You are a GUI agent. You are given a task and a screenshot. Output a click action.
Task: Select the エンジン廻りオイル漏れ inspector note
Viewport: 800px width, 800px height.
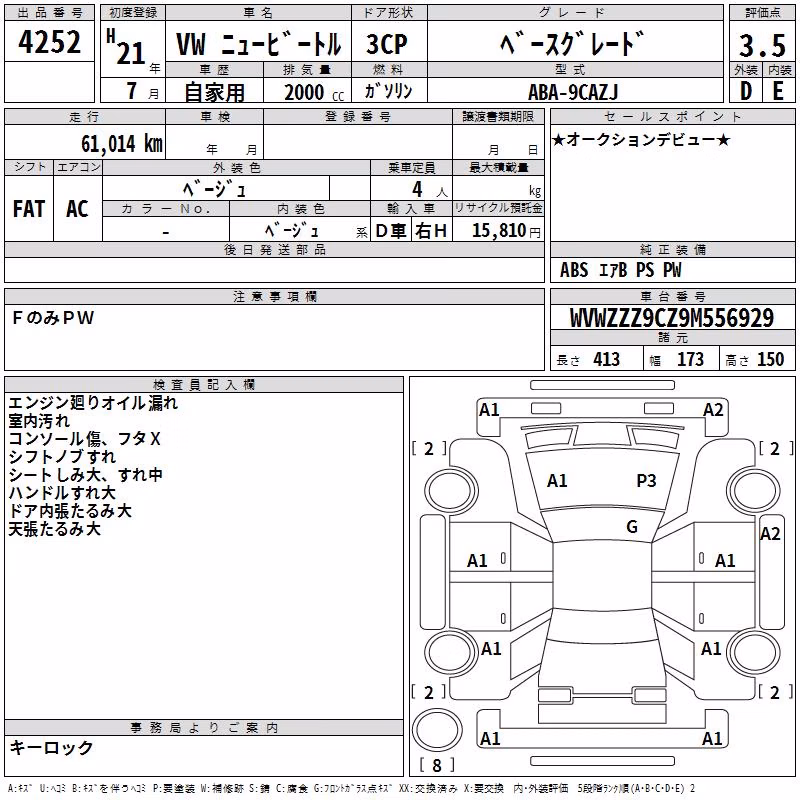93,403
